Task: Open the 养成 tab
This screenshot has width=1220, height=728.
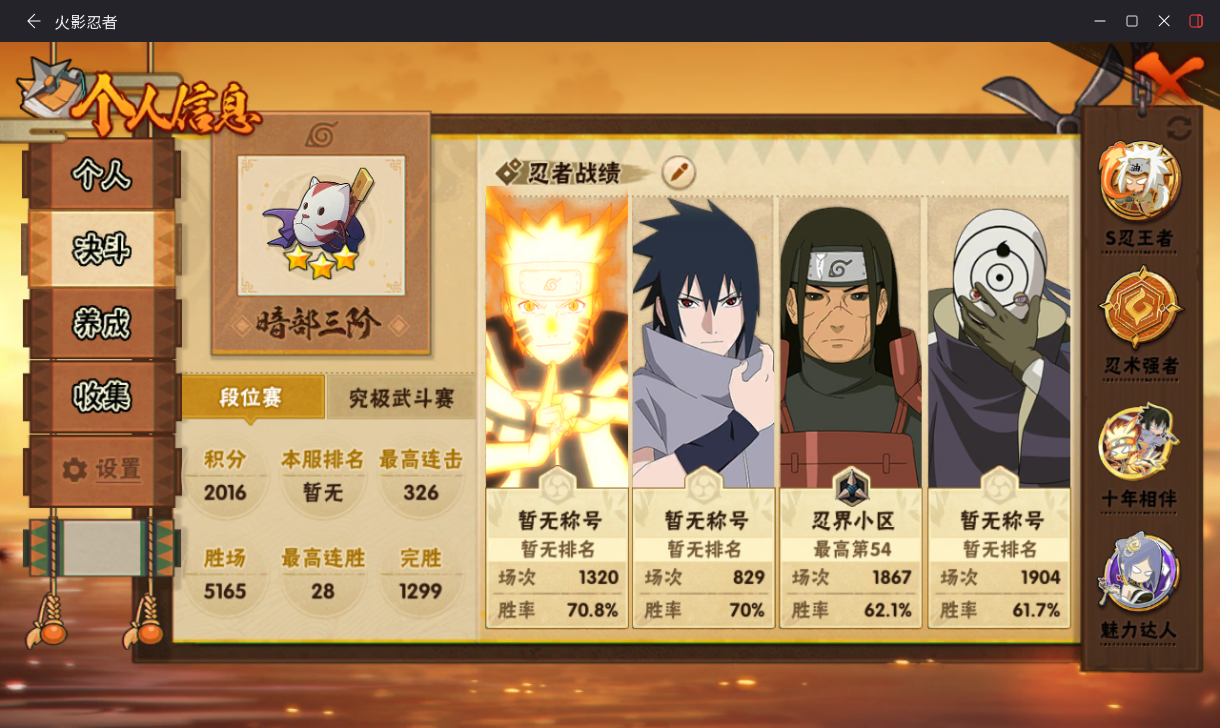Action: 101,323
